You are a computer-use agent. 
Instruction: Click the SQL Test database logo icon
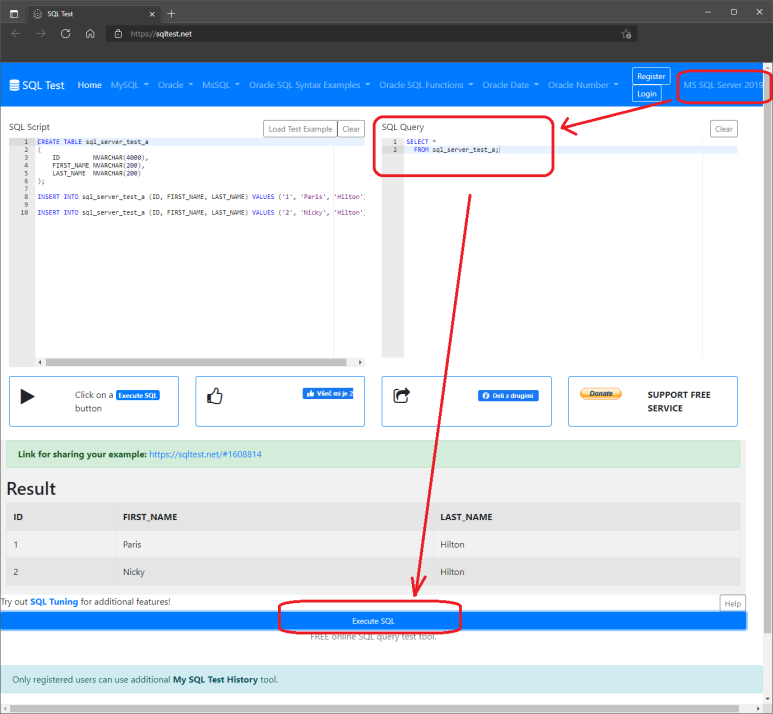point(14,85)
